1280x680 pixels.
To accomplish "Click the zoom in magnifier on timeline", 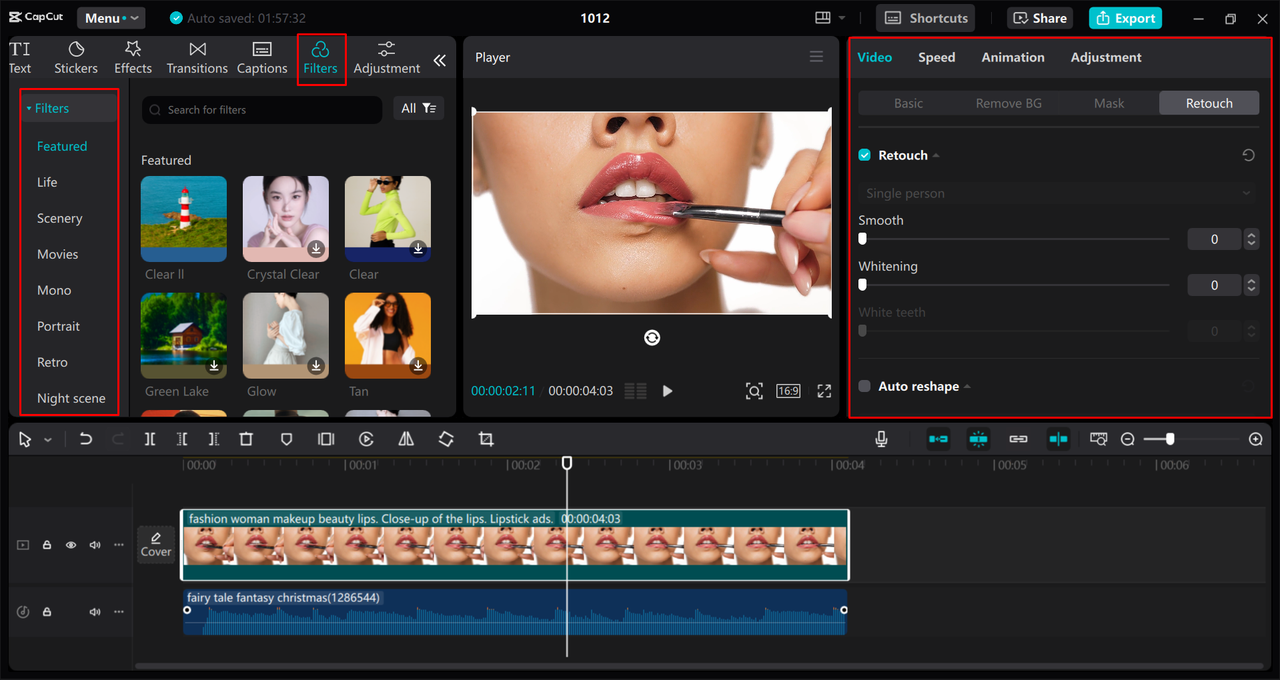I will click(1256, 439).
